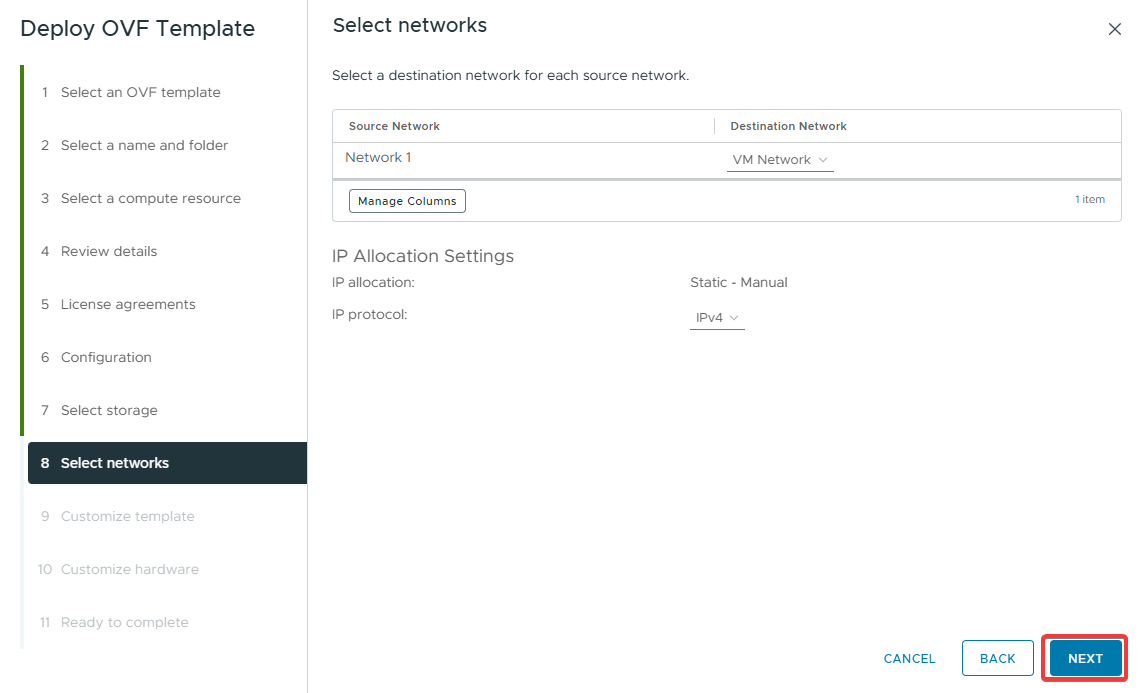Open step 5 License agreements
The height and width of the screenshot is (693, 1142).
point(128,304)
